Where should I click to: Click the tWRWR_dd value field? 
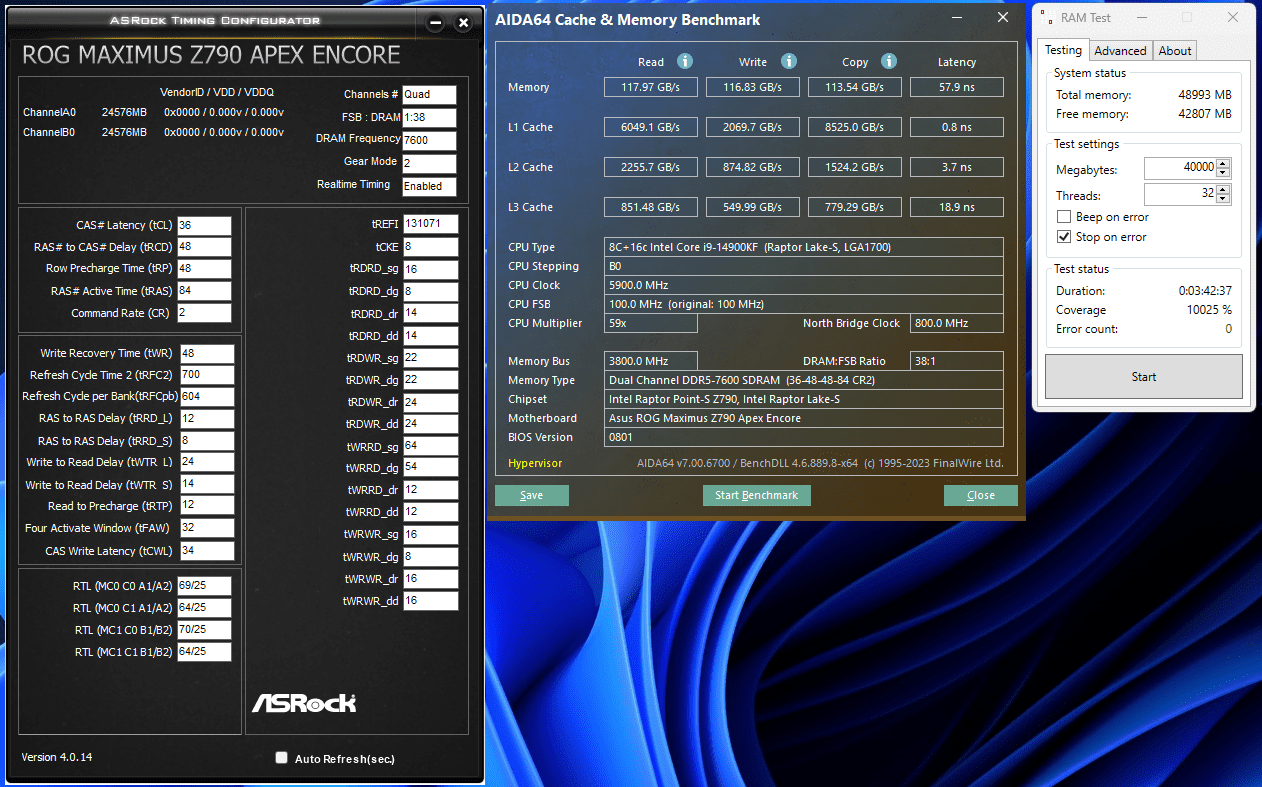pos(431,601)
